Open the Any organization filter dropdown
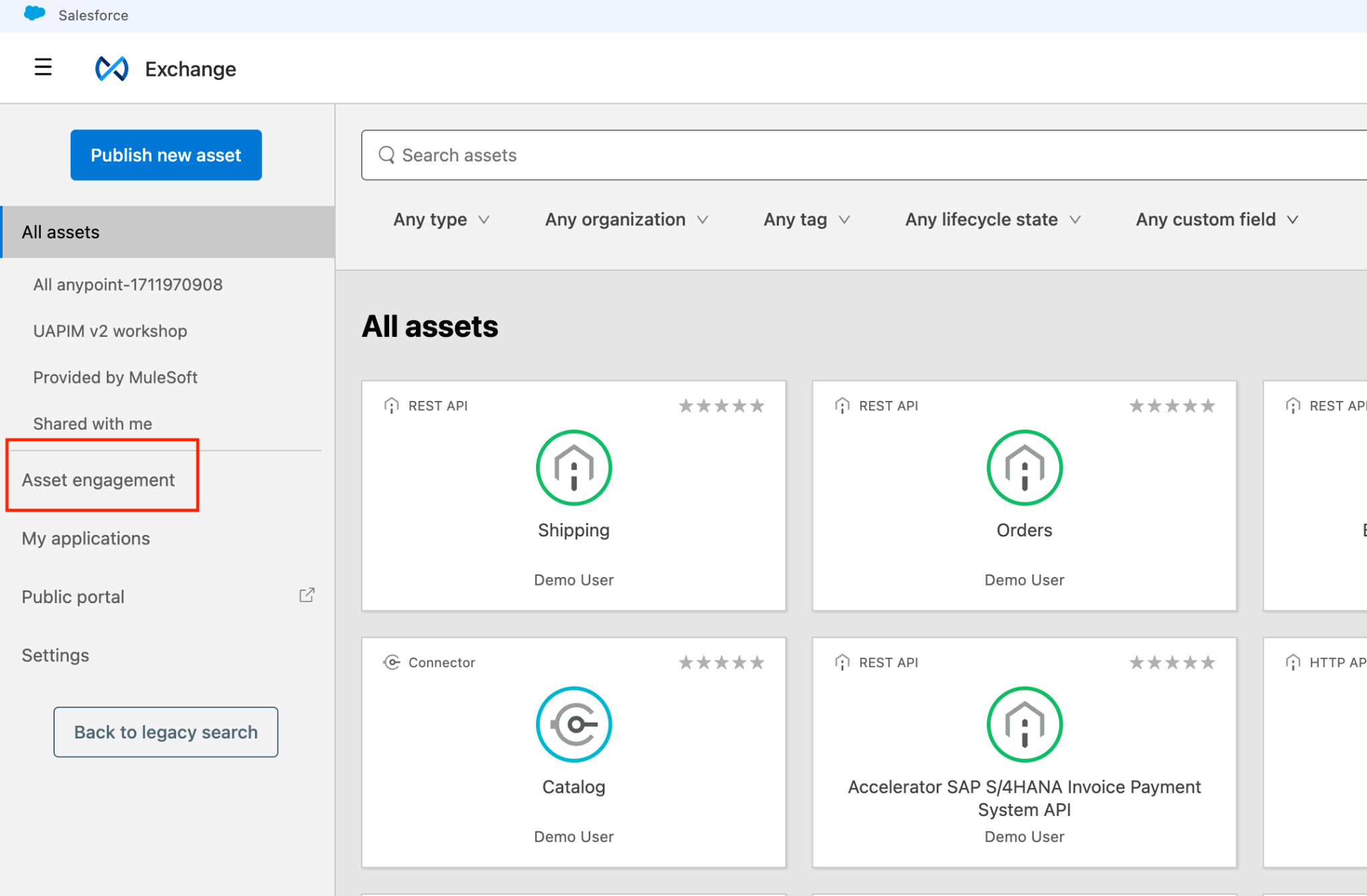Viewport: 1367px width, 896px height. click(626, 219)
